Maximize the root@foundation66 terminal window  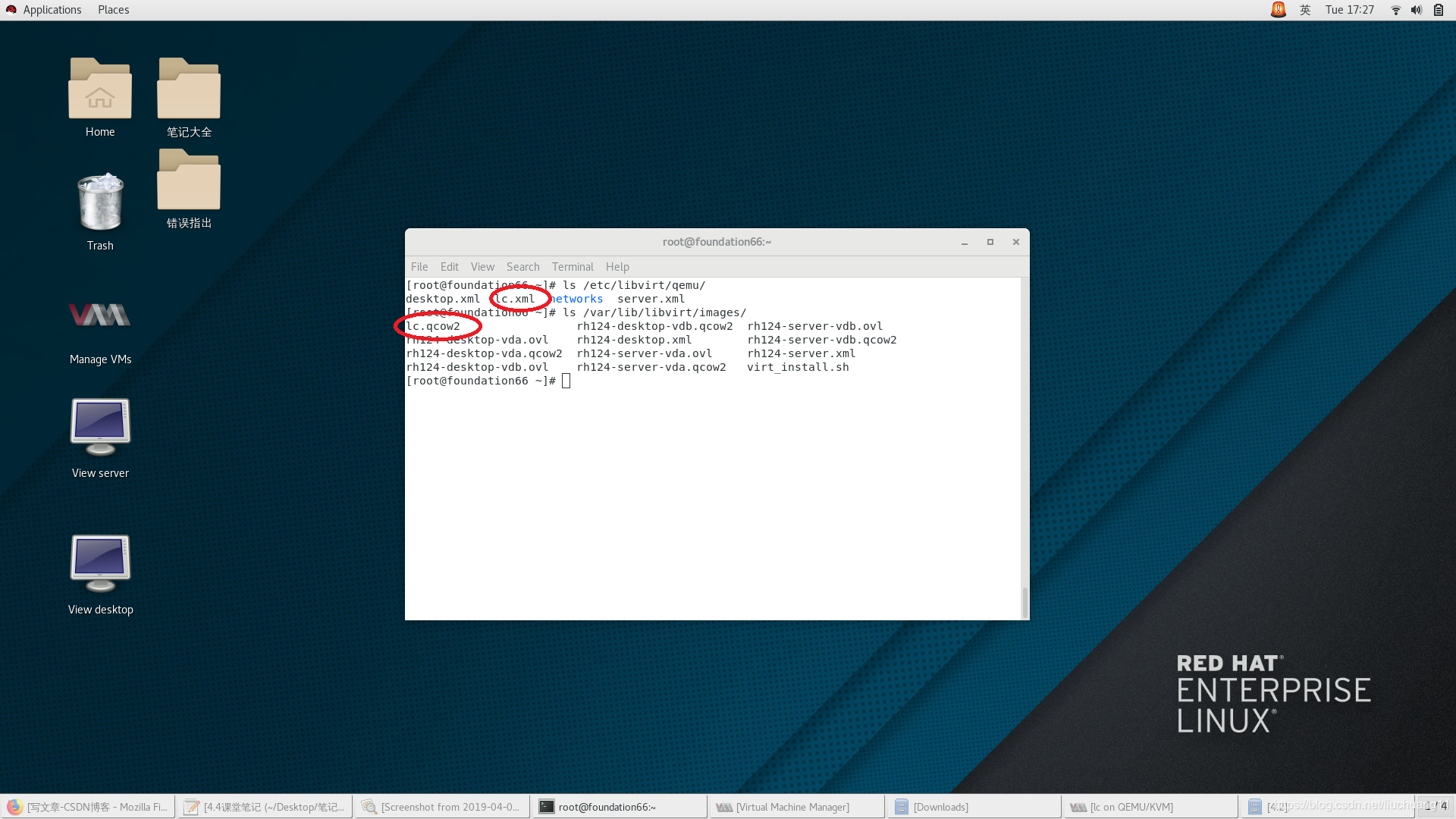[x=990, y=243]
